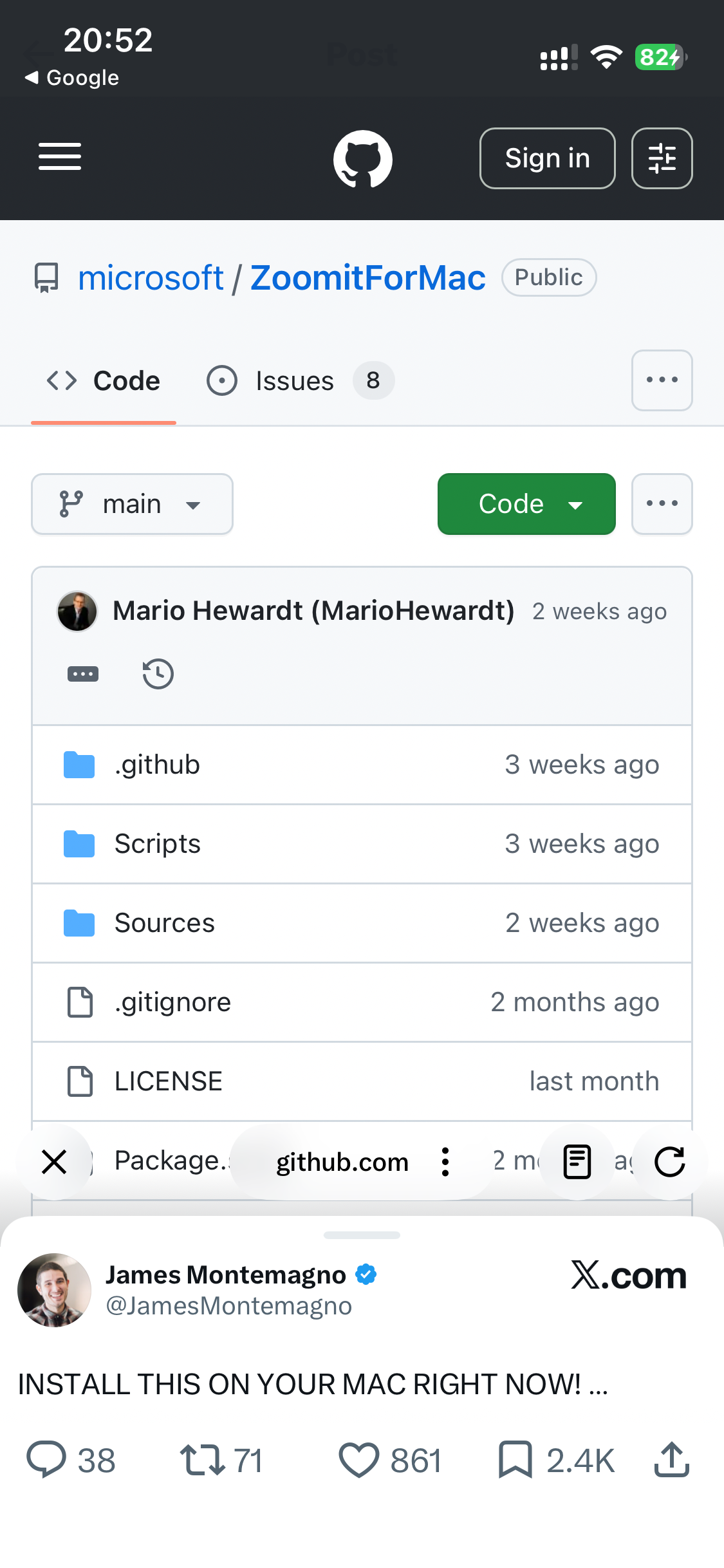This screenshot has width=724, height=1568.
Task: Tap the Scripts folder icon
Action: click(79, 844)
